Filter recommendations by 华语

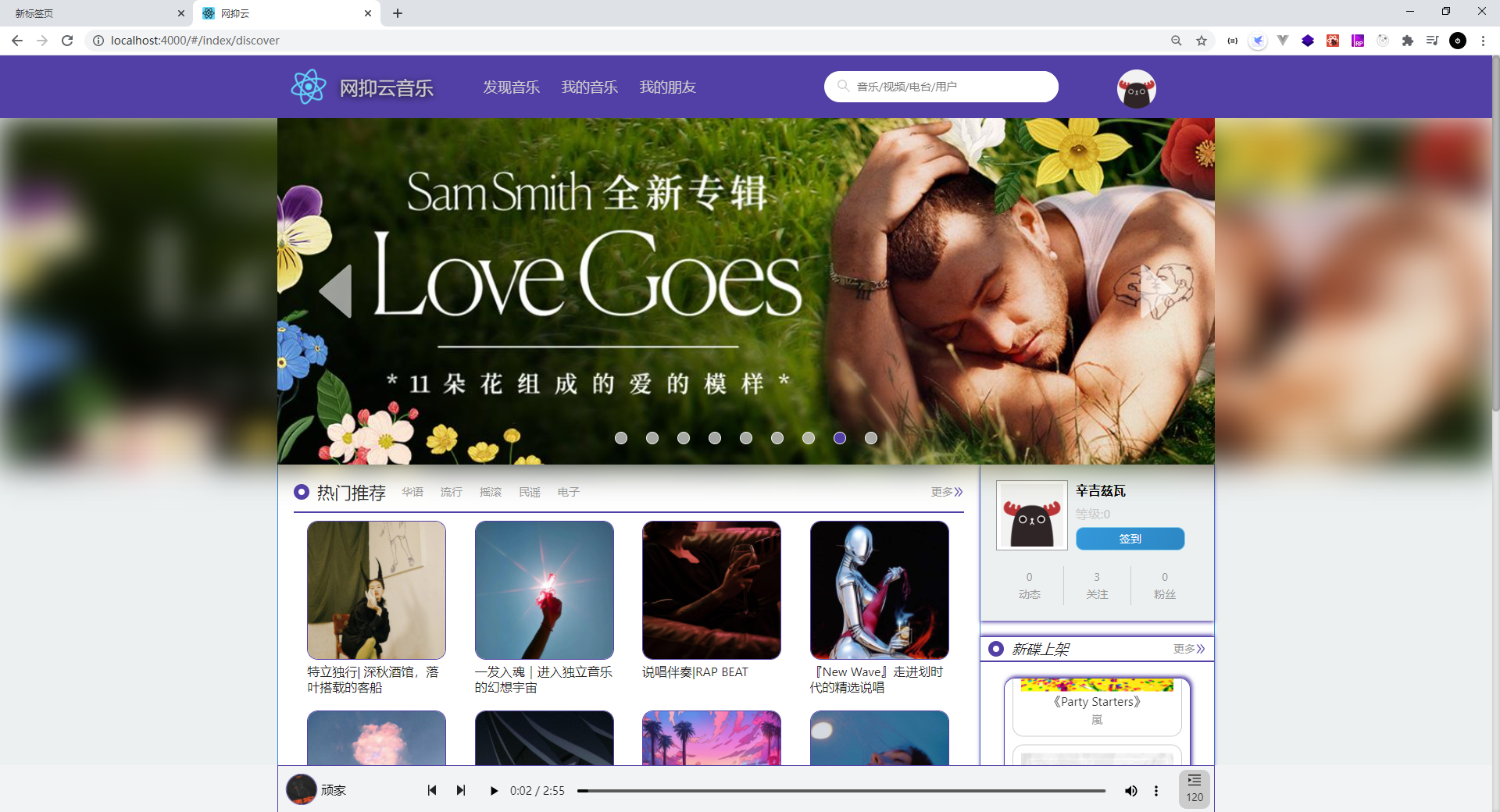(412, 492)
